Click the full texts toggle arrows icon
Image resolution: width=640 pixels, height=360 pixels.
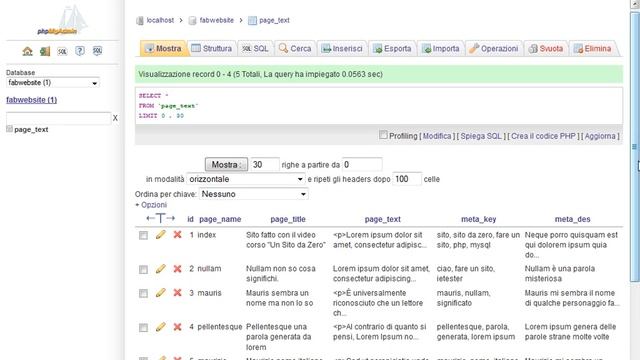click(160, 218)
